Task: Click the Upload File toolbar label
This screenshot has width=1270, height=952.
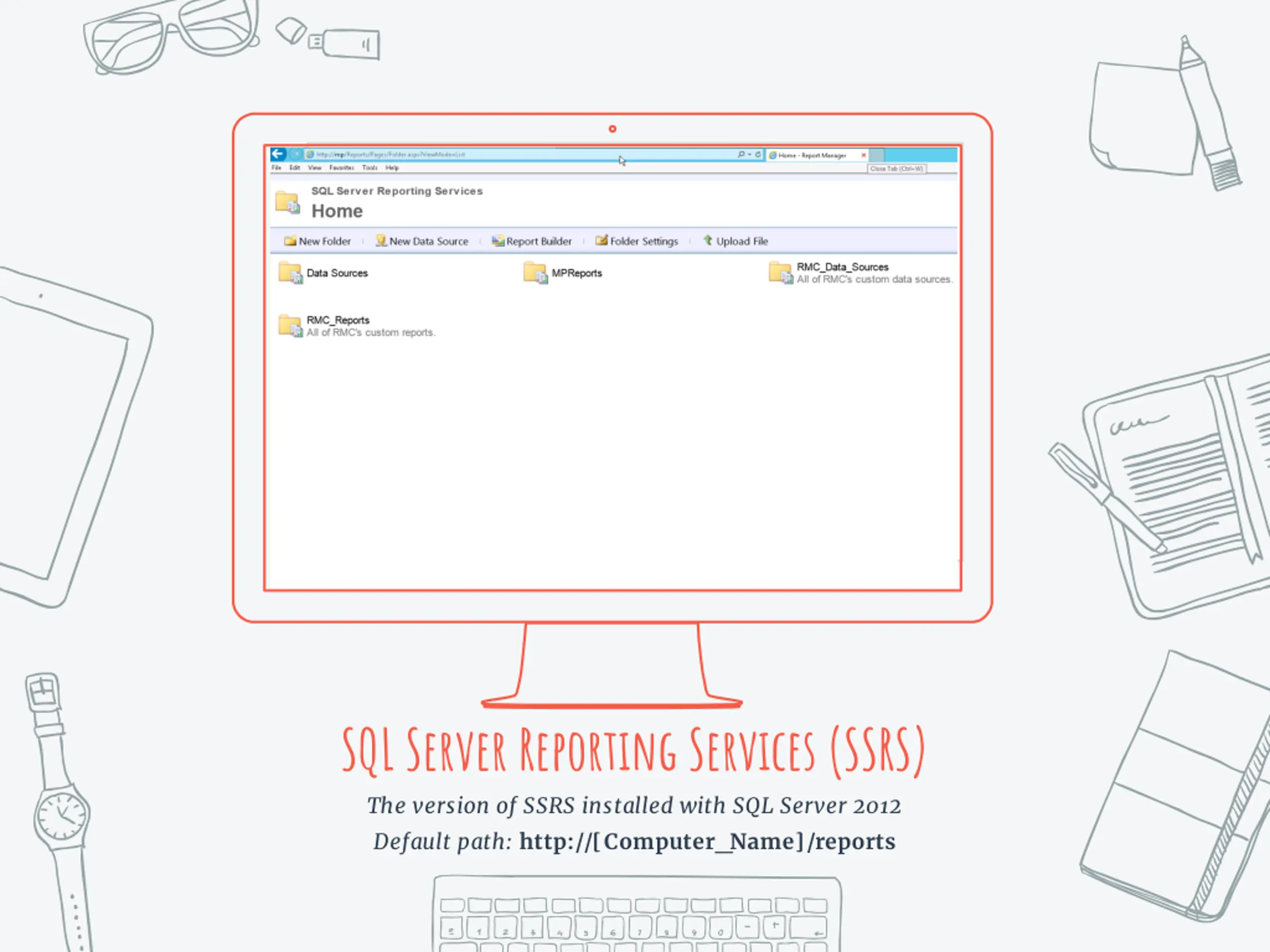Action: tap(742, 241)
